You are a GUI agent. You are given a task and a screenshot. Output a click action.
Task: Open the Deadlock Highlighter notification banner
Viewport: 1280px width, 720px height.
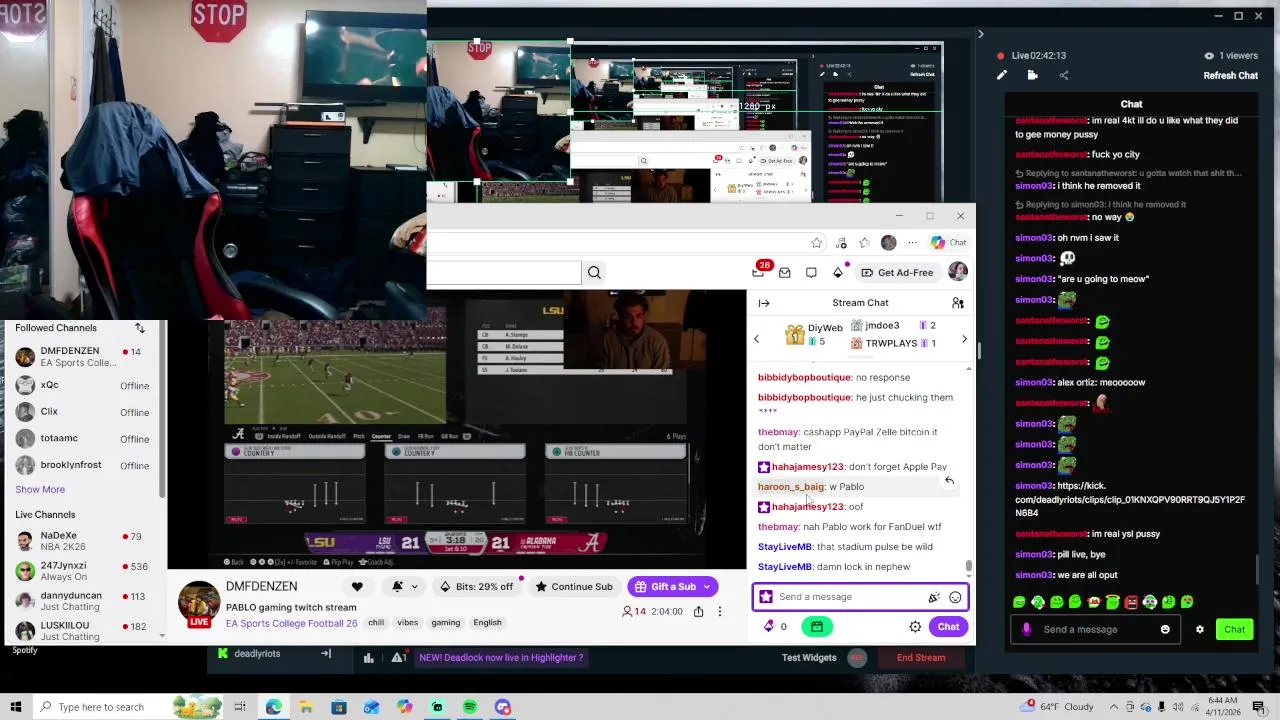coord(501,657)
